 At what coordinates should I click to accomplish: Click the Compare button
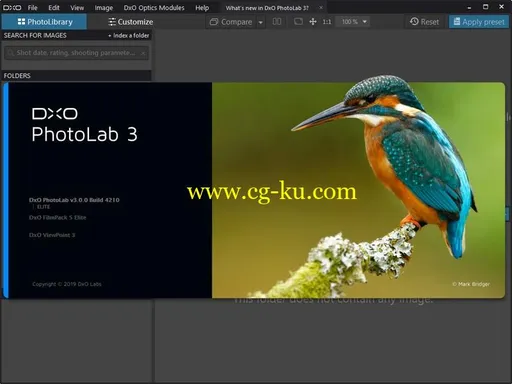pyautogui.click(x=231, y=22)
